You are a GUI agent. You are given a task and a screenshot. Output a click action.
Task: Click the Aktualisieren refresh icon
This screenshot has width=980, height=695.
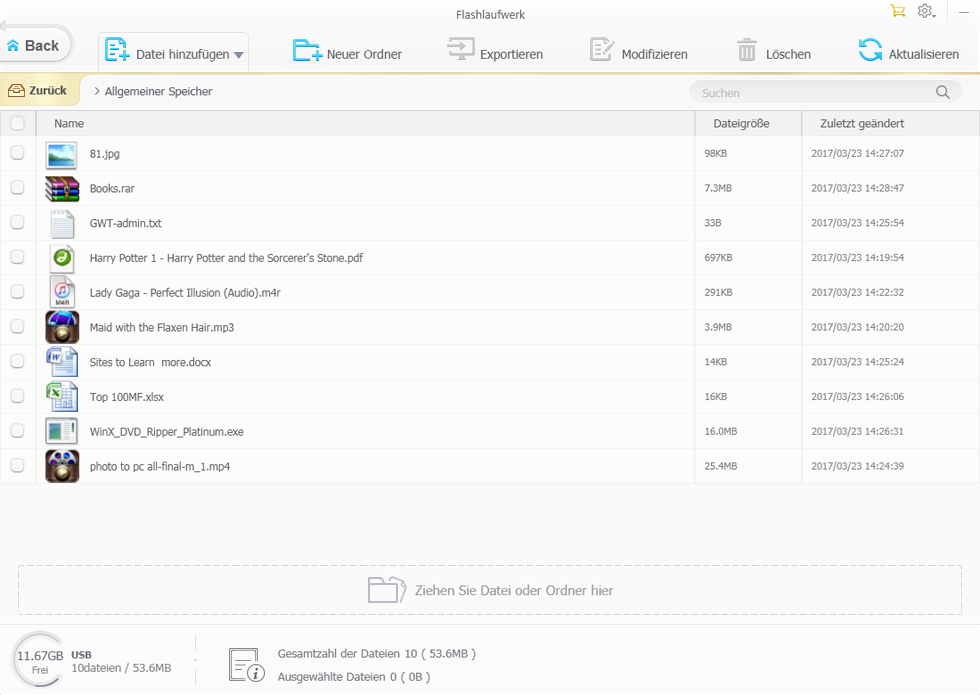pyautogui.click(x=870, y=51)
